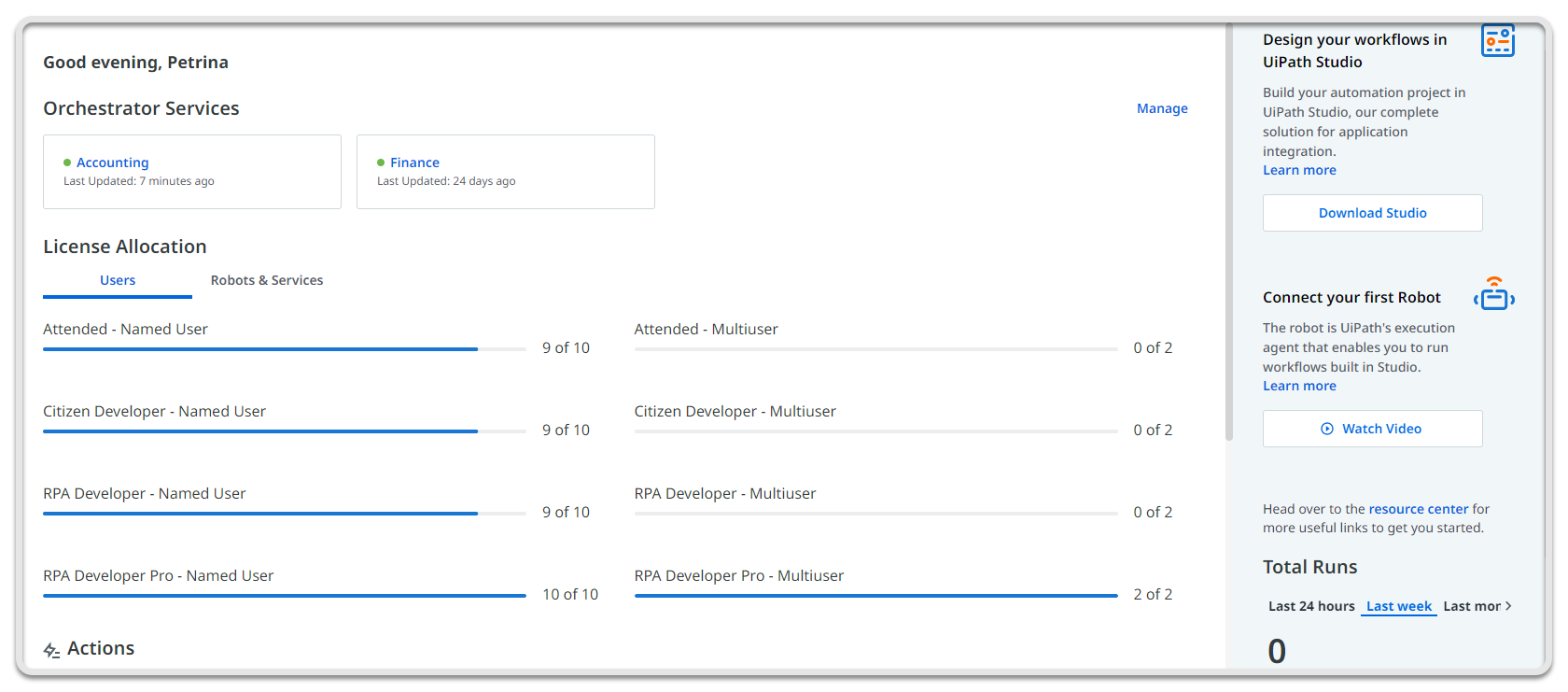1568x692 pixels.
Task: Click 'Orchestrator Services' heading
Action: click(x=141, y=108)
